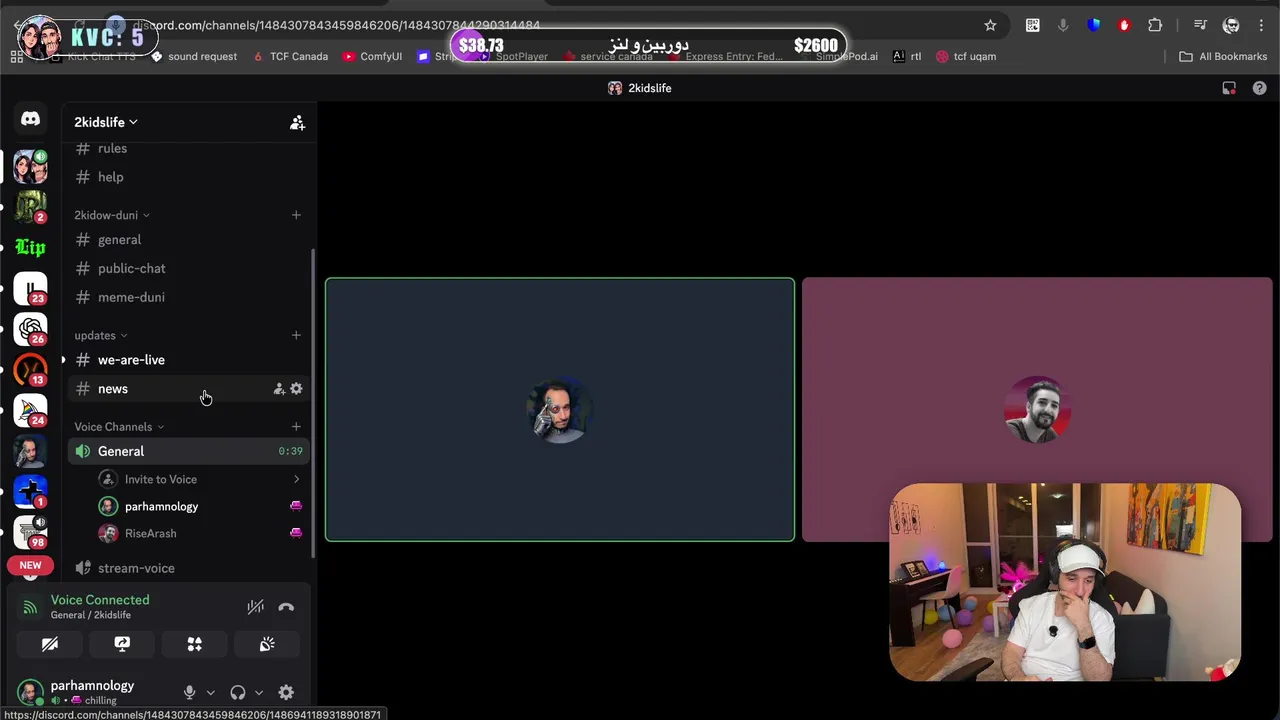Viewport: 1280px width, 720px height.
Task: Open the we-are-live channel
Action: tap(188, 360)
